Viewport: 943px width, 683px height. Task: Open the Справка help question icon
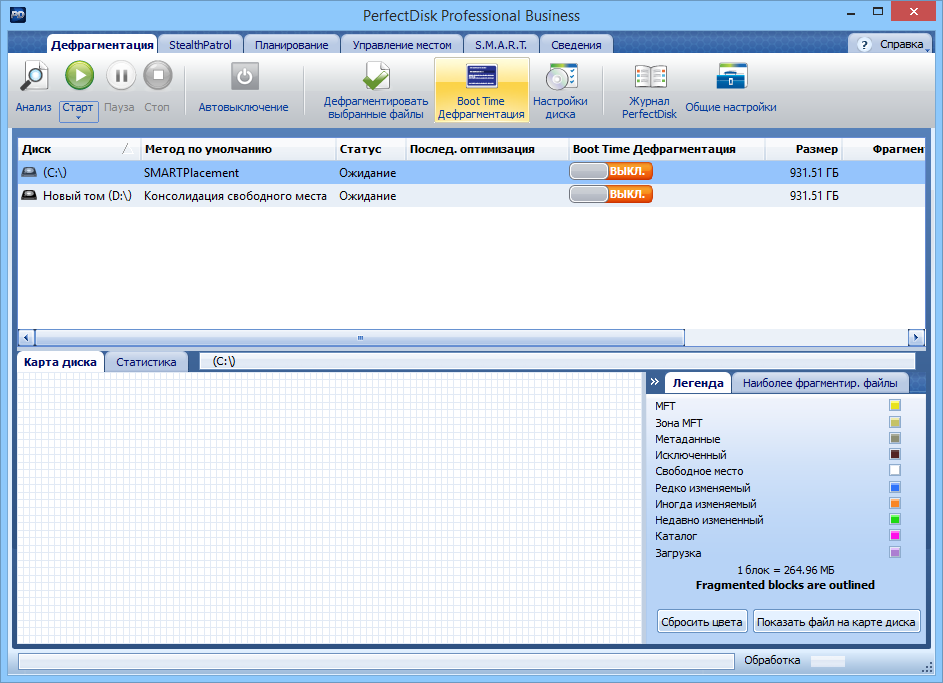point(864,44)
